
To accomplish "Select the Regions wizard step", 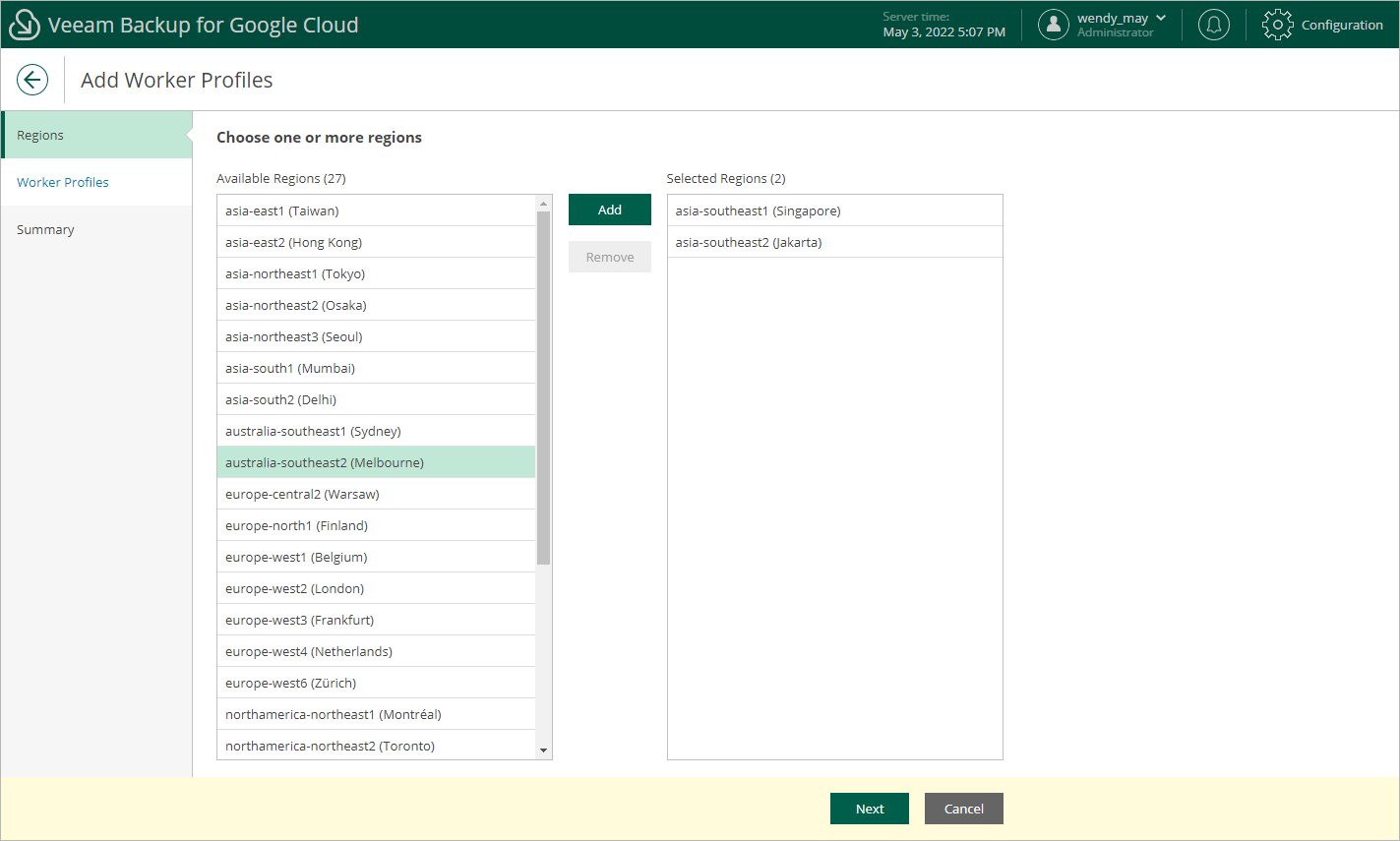I will (x=96, y=135).
